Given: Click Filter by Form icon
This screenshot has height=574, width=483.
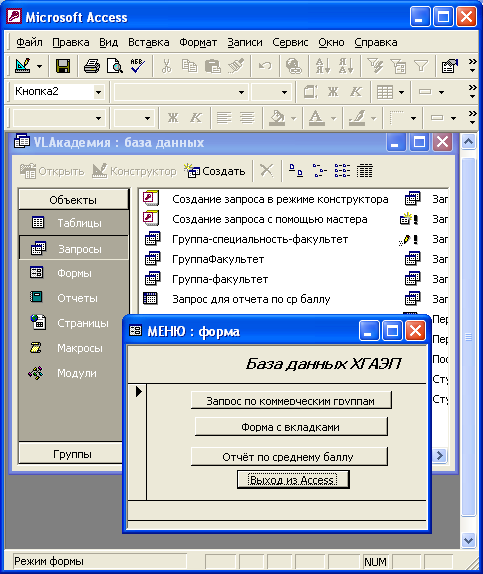Looking at the screenshot, I should click(x=398, y=66).
